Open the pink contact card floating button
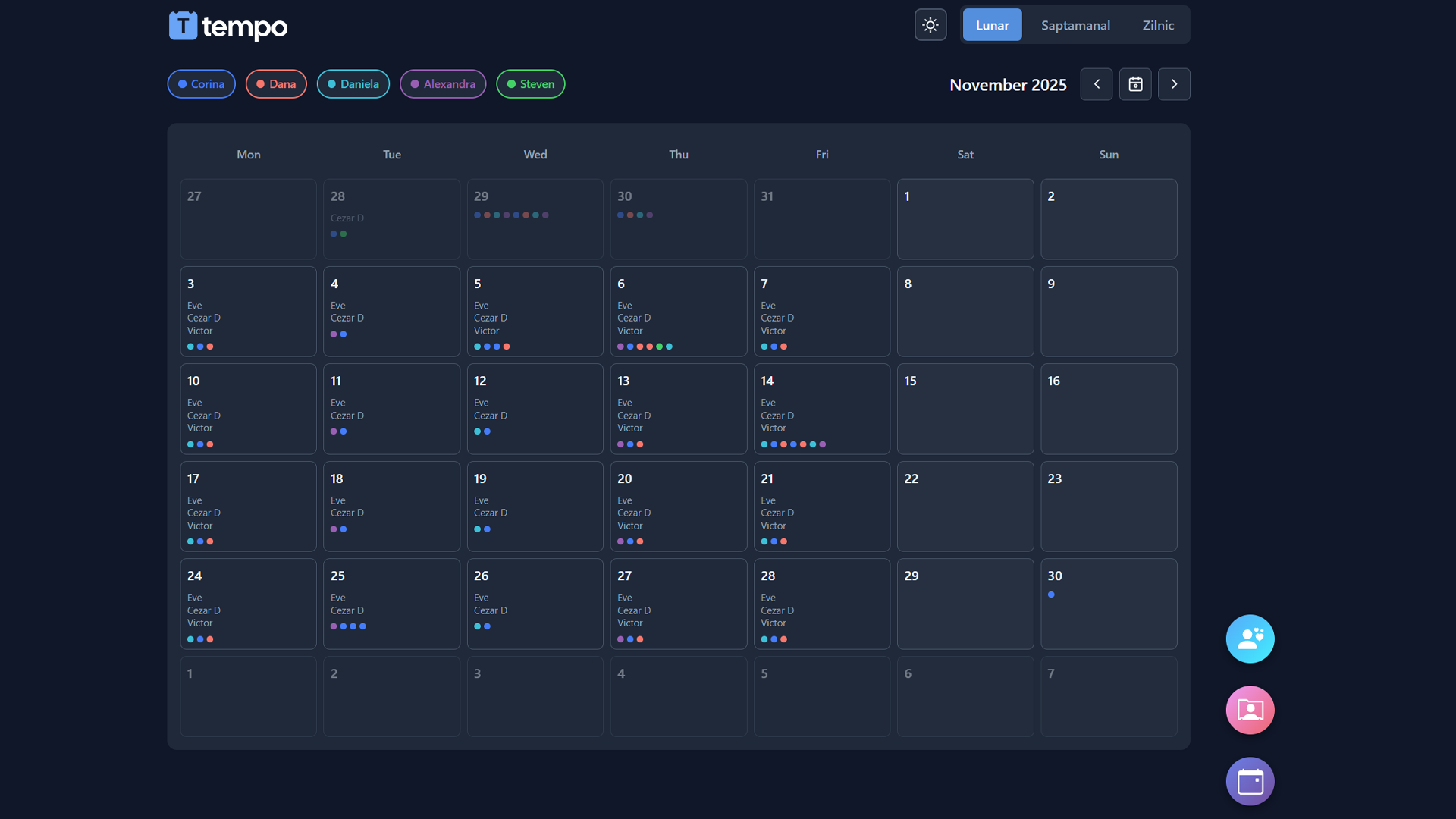This screenshot has height=819, width=1456. (1250, 710)
